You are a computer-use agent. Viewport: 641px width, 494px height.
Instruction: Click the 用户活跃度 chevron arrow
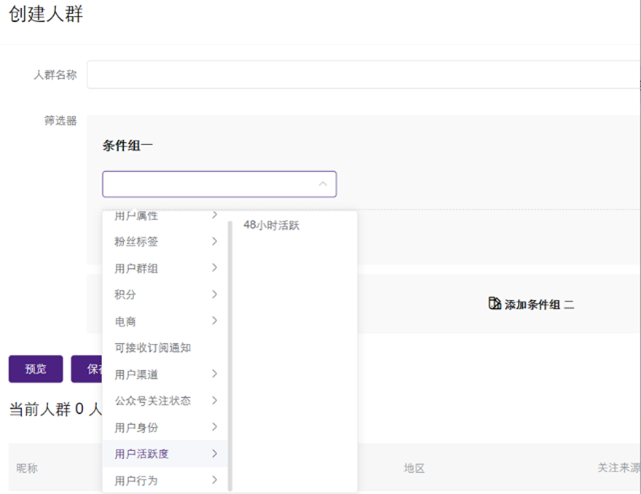[x=214, y=454]
